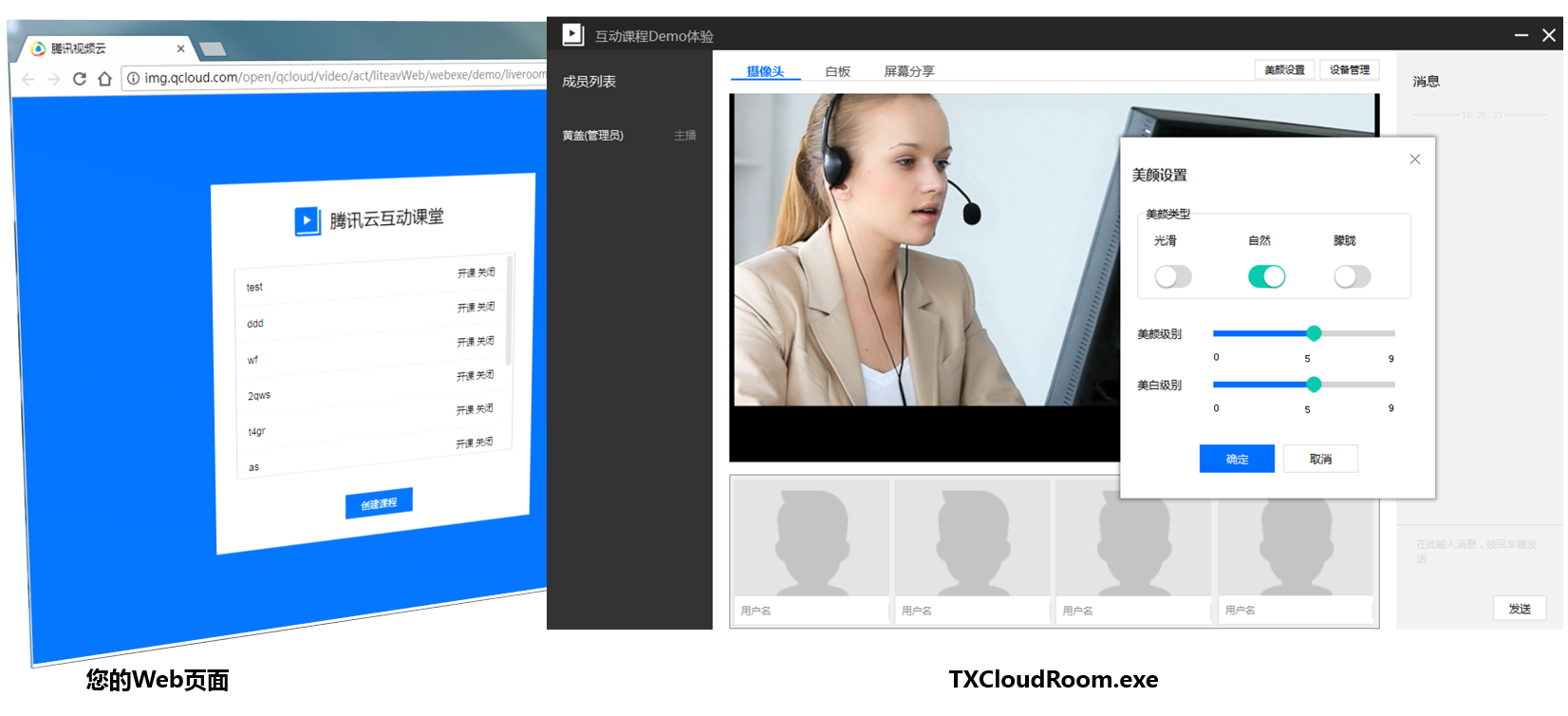Screen dimensions: 1568x716
Task: Turn off the 自然 beauty type toggle
Action: click(1266, 276)
